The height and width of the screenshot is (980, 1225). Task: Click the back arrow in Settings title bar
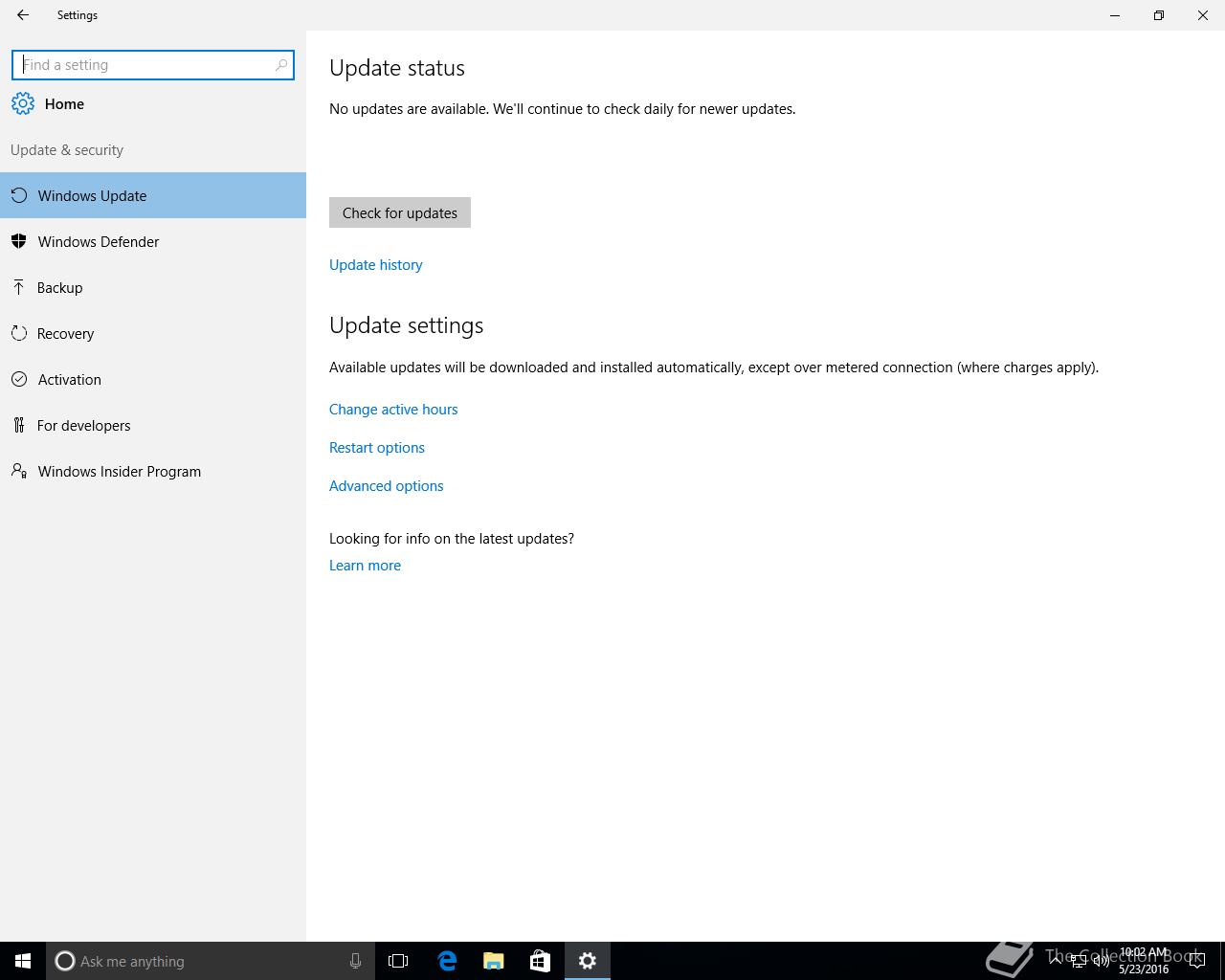(x=23, y=15)
